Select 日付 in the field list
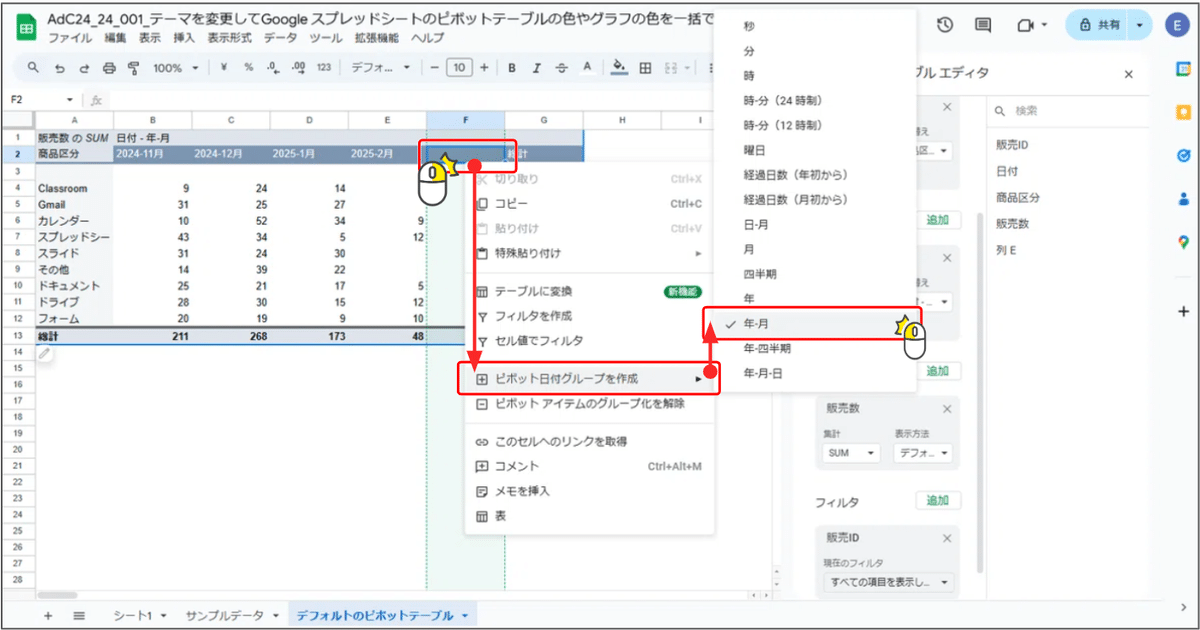 coord(1006,171)
